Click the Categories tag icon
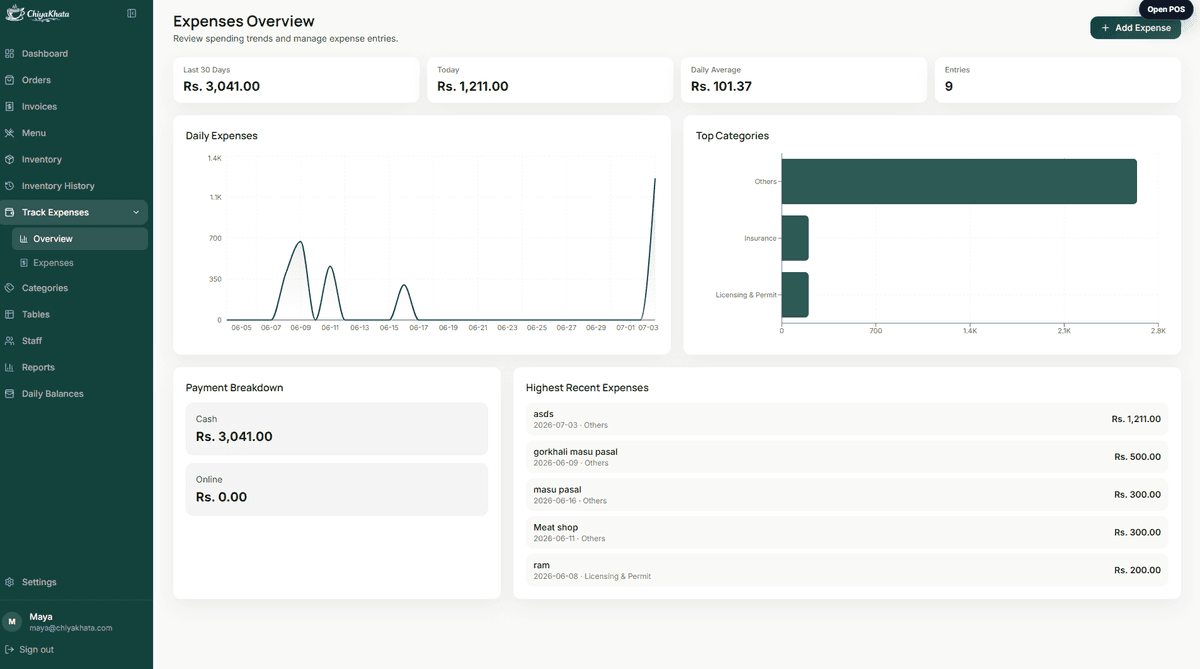This screenshot has width=1200, height=669. click(10, 288)
